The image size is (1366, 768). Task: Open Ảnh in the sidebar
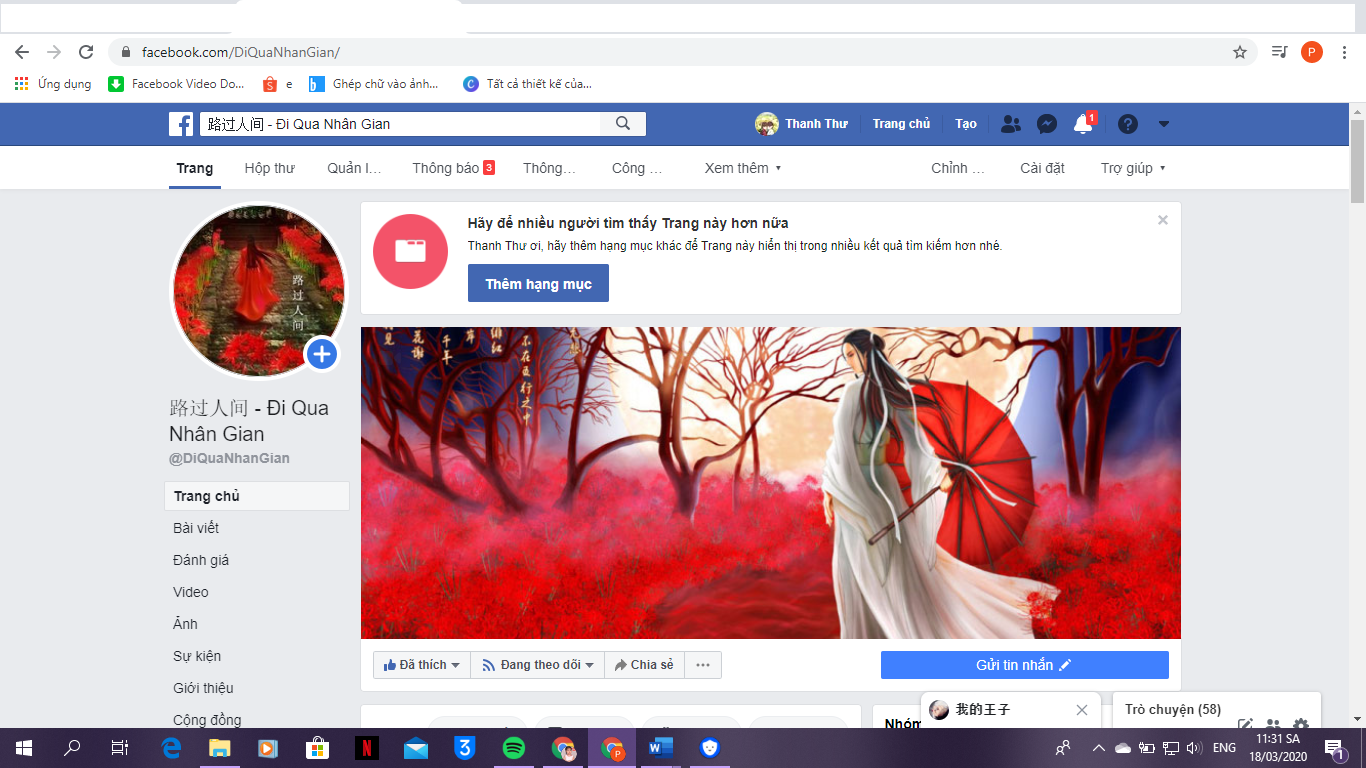click(x=185, y=624)
